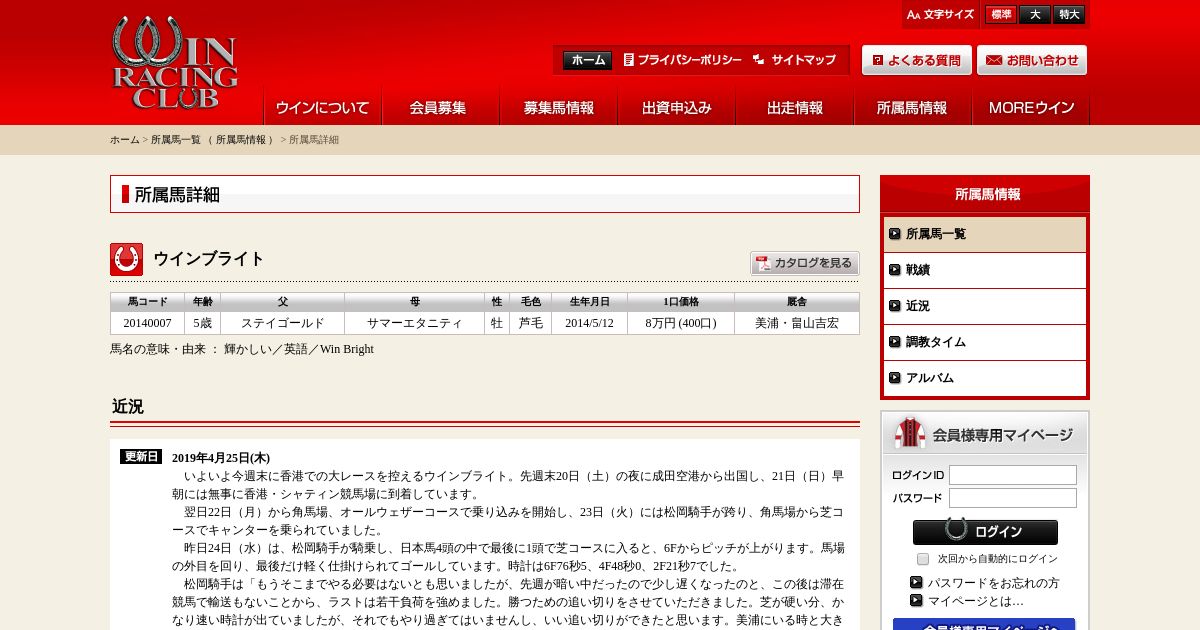Select 戦績 in sidebar
The width and height of the screenshot is (1200, 630).
pos(985,270)
